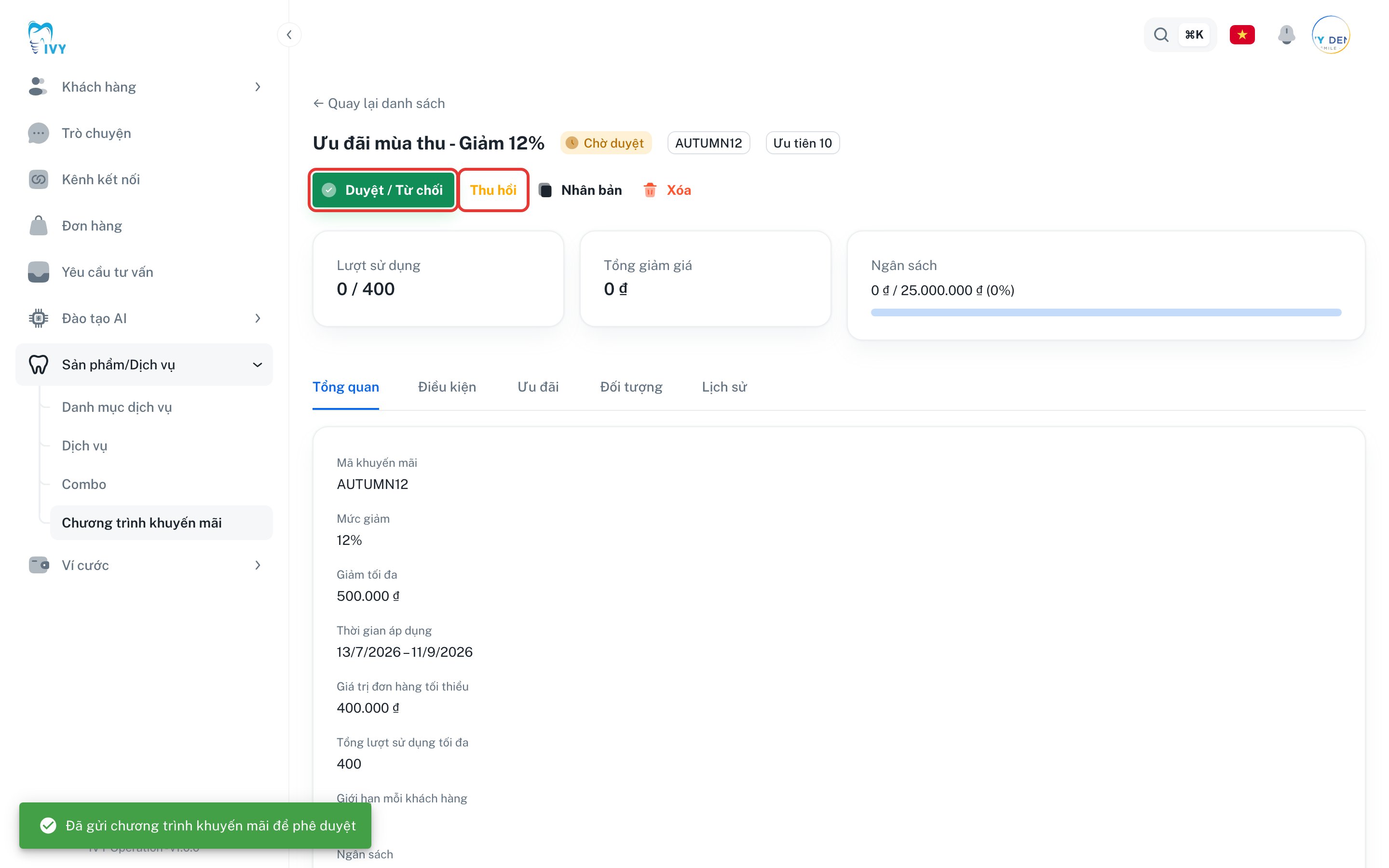The height and width of the screenshot is (868, 1389).
Task: Click Mã khuyến mãi value AUTUMN12
Action: 372,484
